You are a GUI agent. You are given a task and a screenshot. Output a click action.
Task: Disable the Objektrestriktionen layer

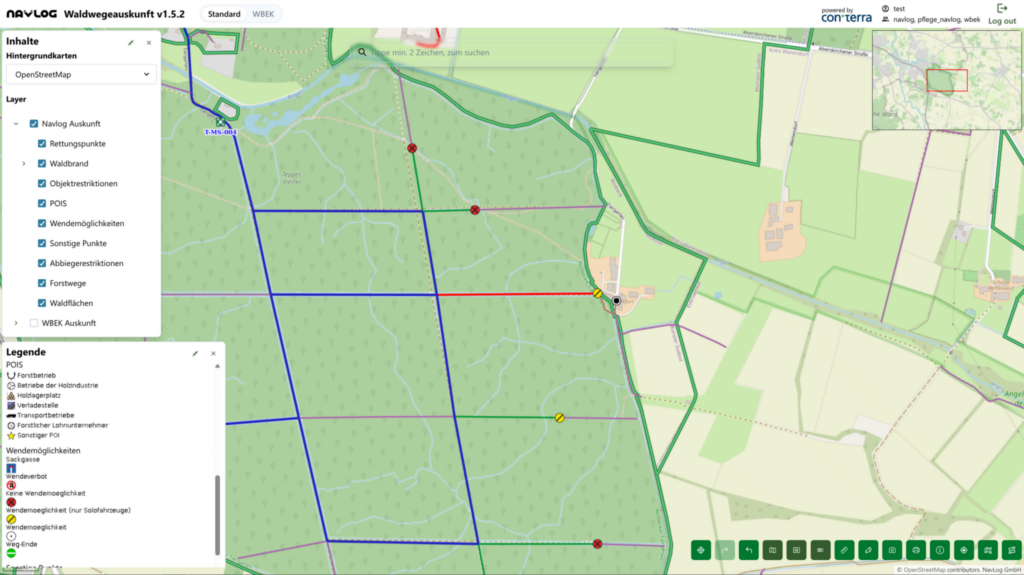(x=42, y=184)
